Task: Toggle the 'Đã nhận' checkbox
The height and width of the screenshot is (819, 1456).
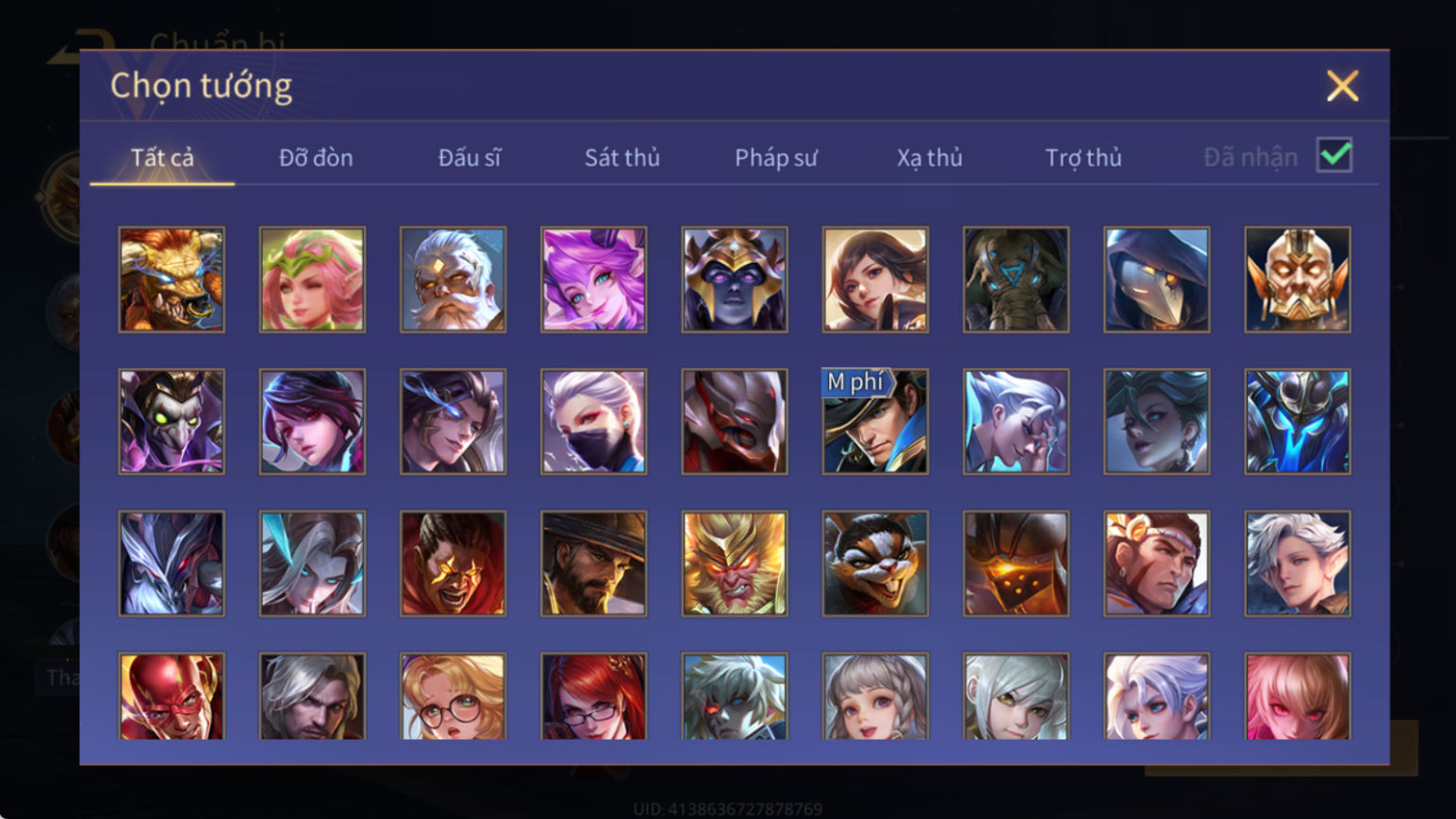Action: click(1334, 156)
